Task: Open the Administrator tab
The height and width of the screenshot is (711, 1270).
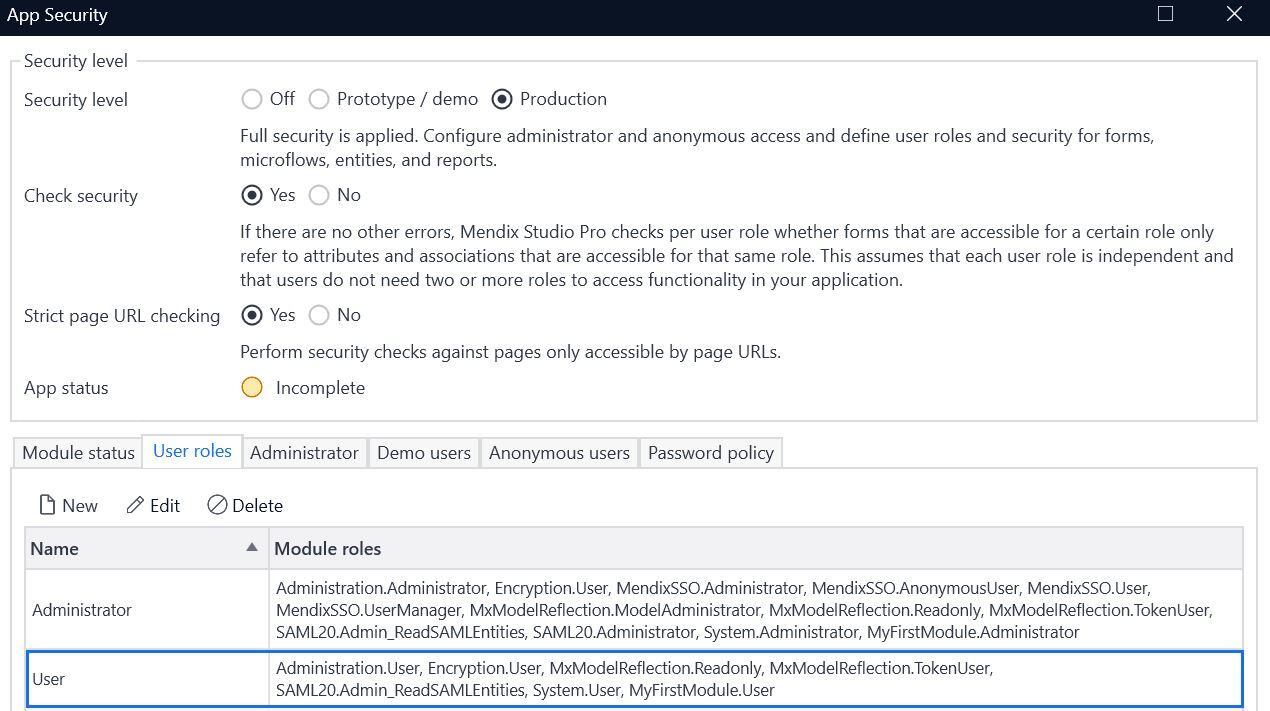Action: pyautogui.click(x=304, y=452)
